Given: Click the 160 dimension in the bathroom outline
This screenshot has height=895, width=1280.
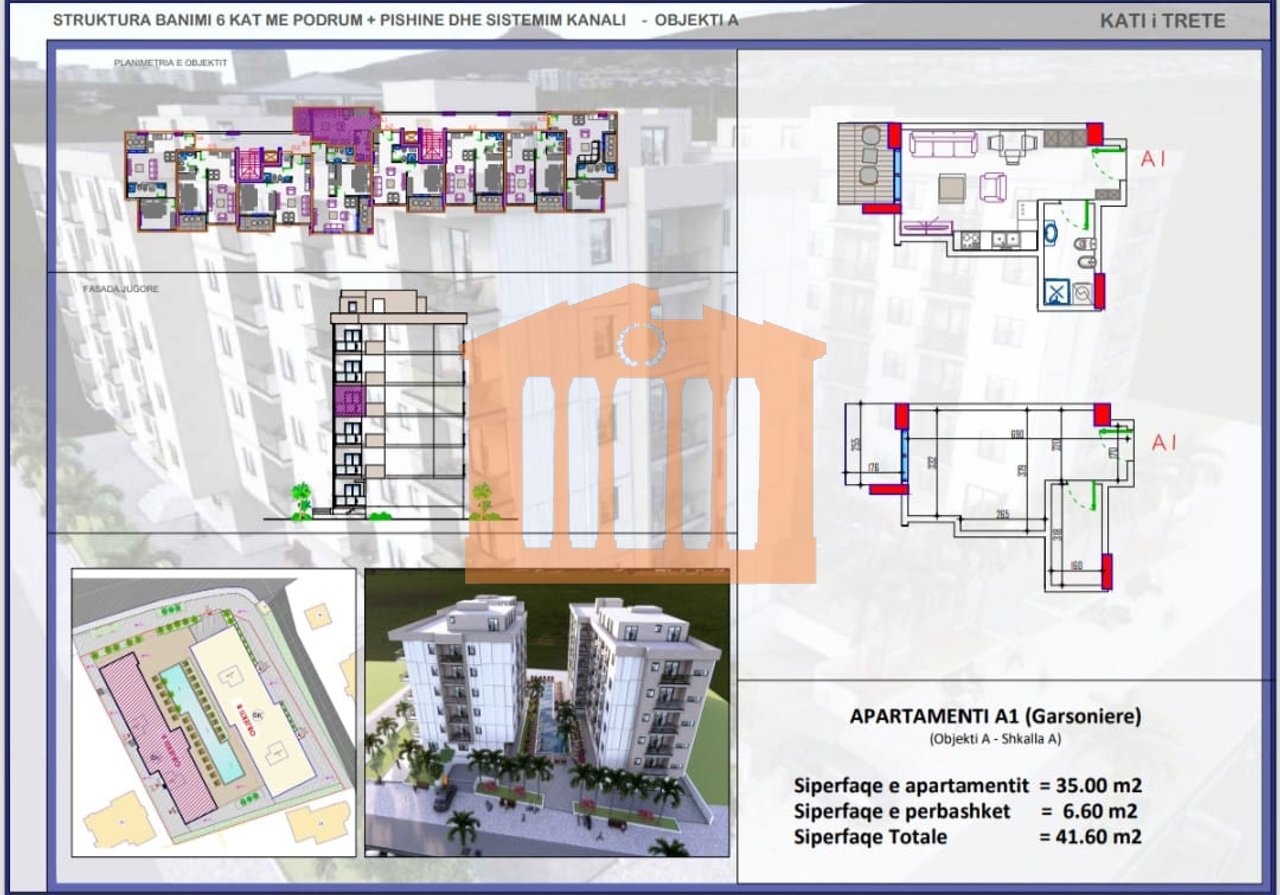Looking at the screenshot, I should [1076, 566].
